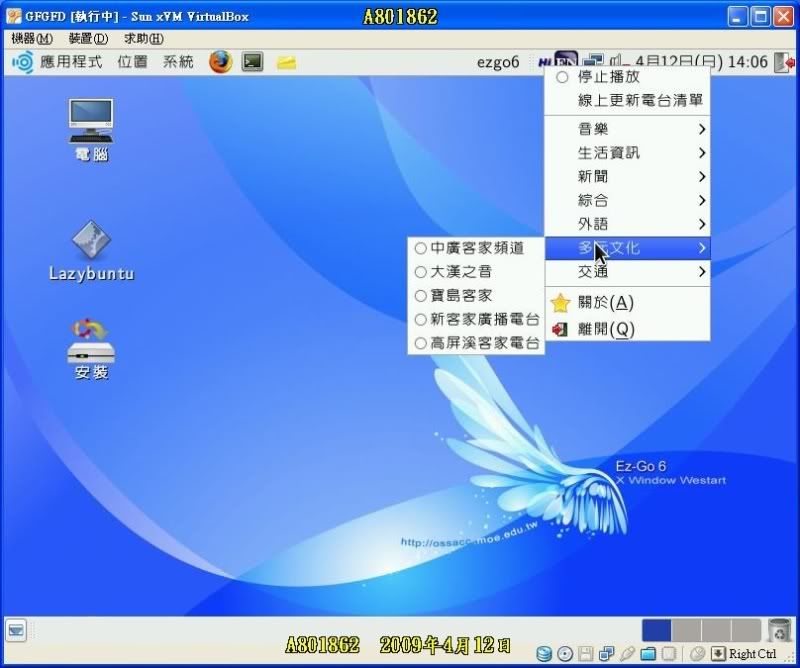Screen dimensions: 800x668
Task: Switch to the third workspace
Action: pyautogui.click(x=716, y=630)
